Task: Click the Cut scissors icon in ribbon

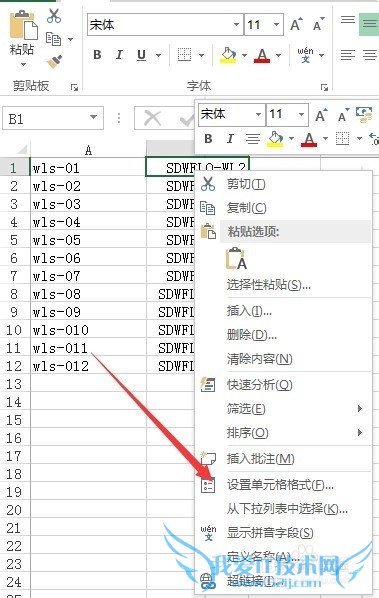Action: coord(54,16)
